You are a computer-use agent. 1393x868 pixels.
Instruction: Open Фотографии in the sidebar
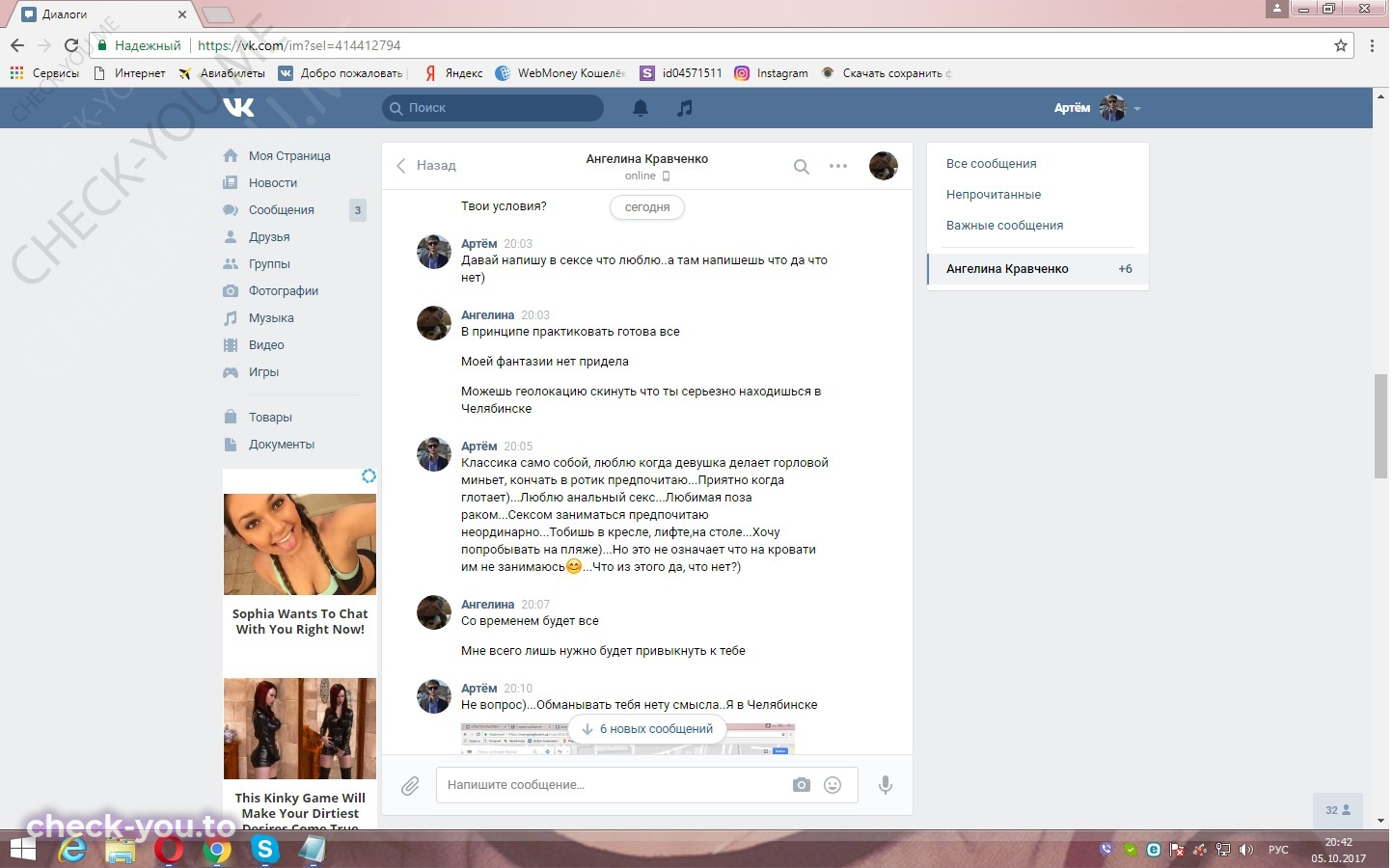(284, 291)
